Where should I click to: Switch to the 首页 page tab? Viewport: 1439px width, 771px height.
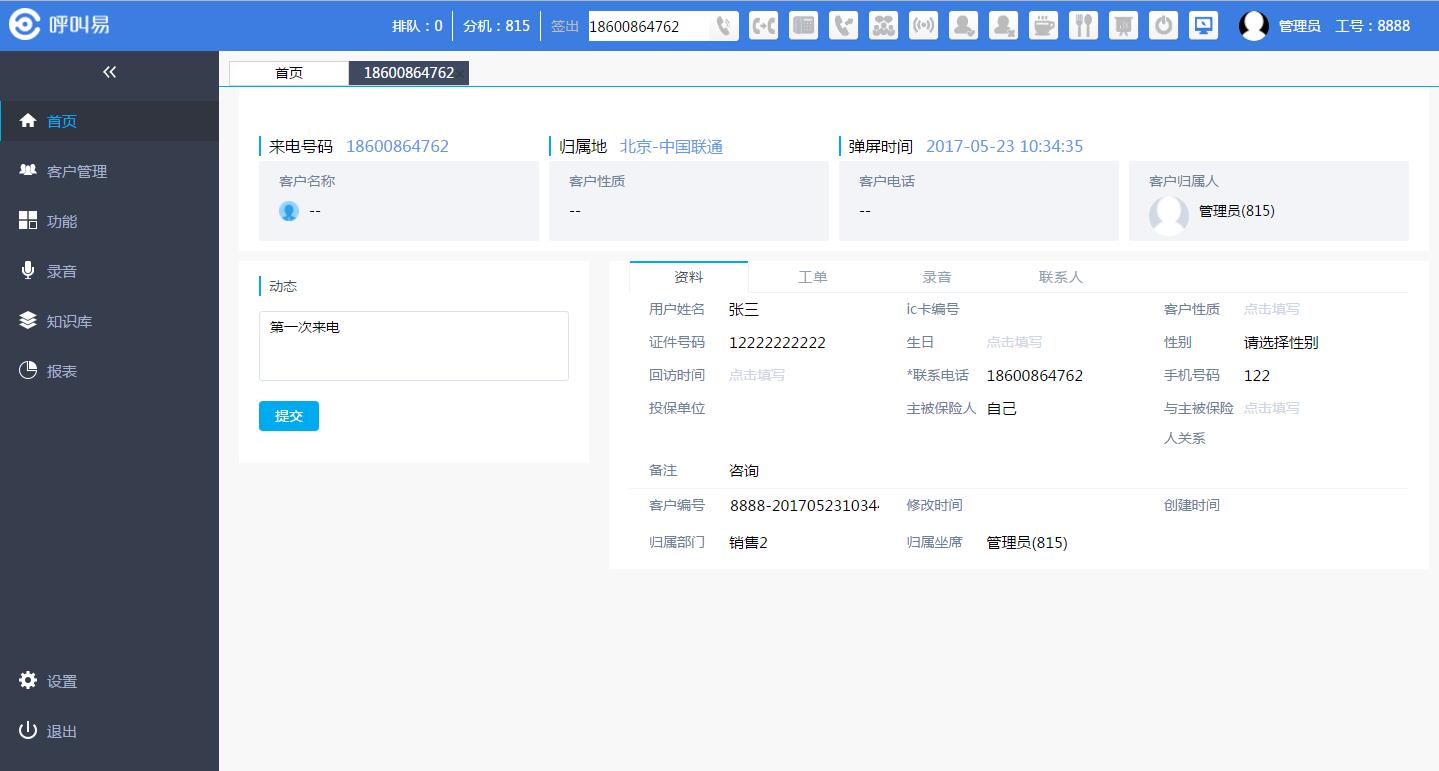(x=289, y=73)
